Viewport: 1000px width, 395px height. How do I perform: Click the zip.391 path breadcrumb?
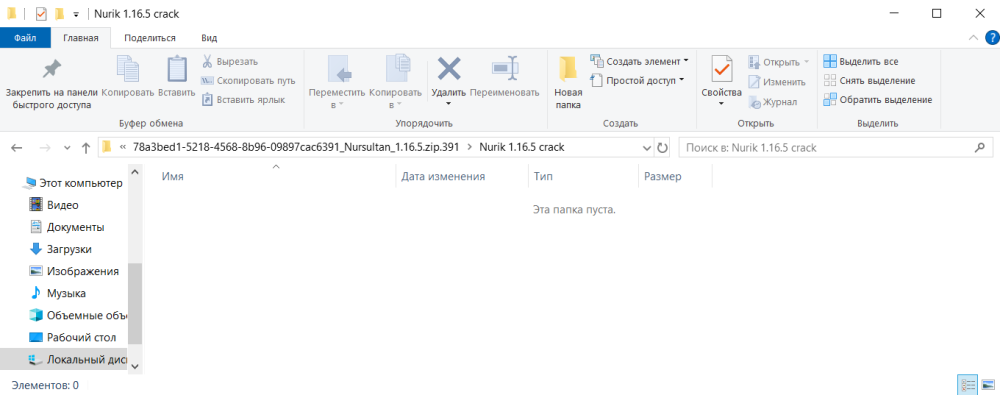[x=296, y=147]
